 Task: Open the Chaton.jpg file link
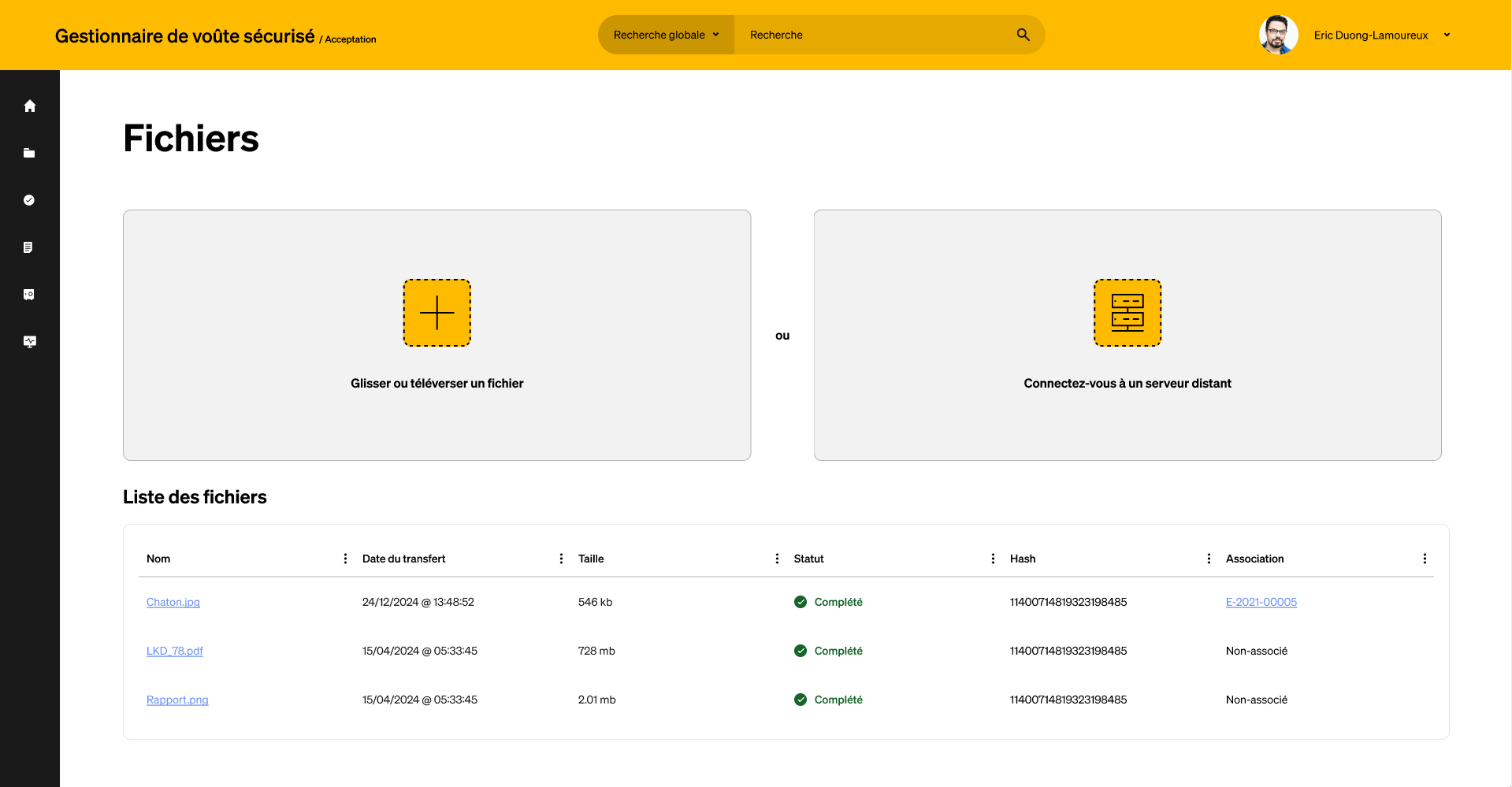click(x=173, y=602)
